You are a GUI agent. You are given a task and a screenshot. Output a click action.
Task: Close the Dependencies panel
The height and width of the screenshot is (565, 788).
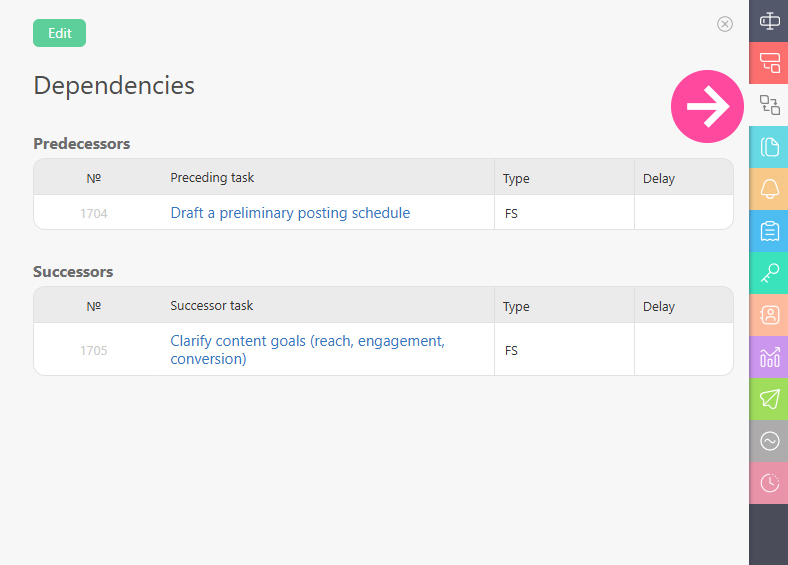[725, 24]
